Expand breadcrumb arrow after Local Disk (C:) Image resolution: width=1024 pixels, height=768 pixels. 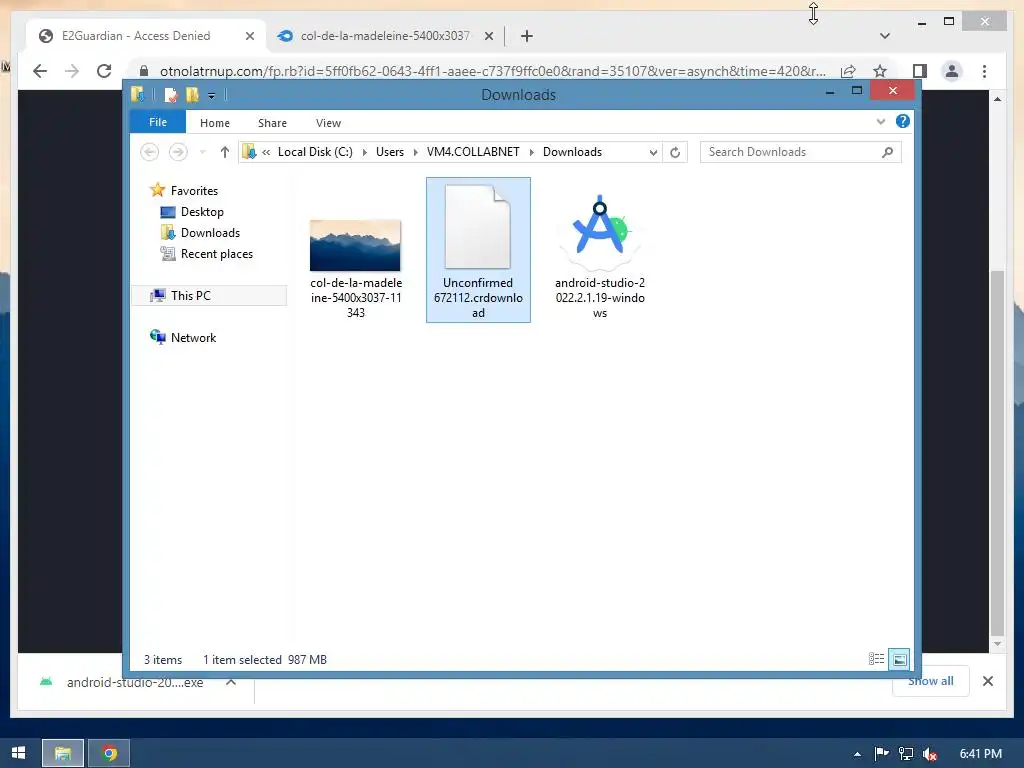[364, 152]
